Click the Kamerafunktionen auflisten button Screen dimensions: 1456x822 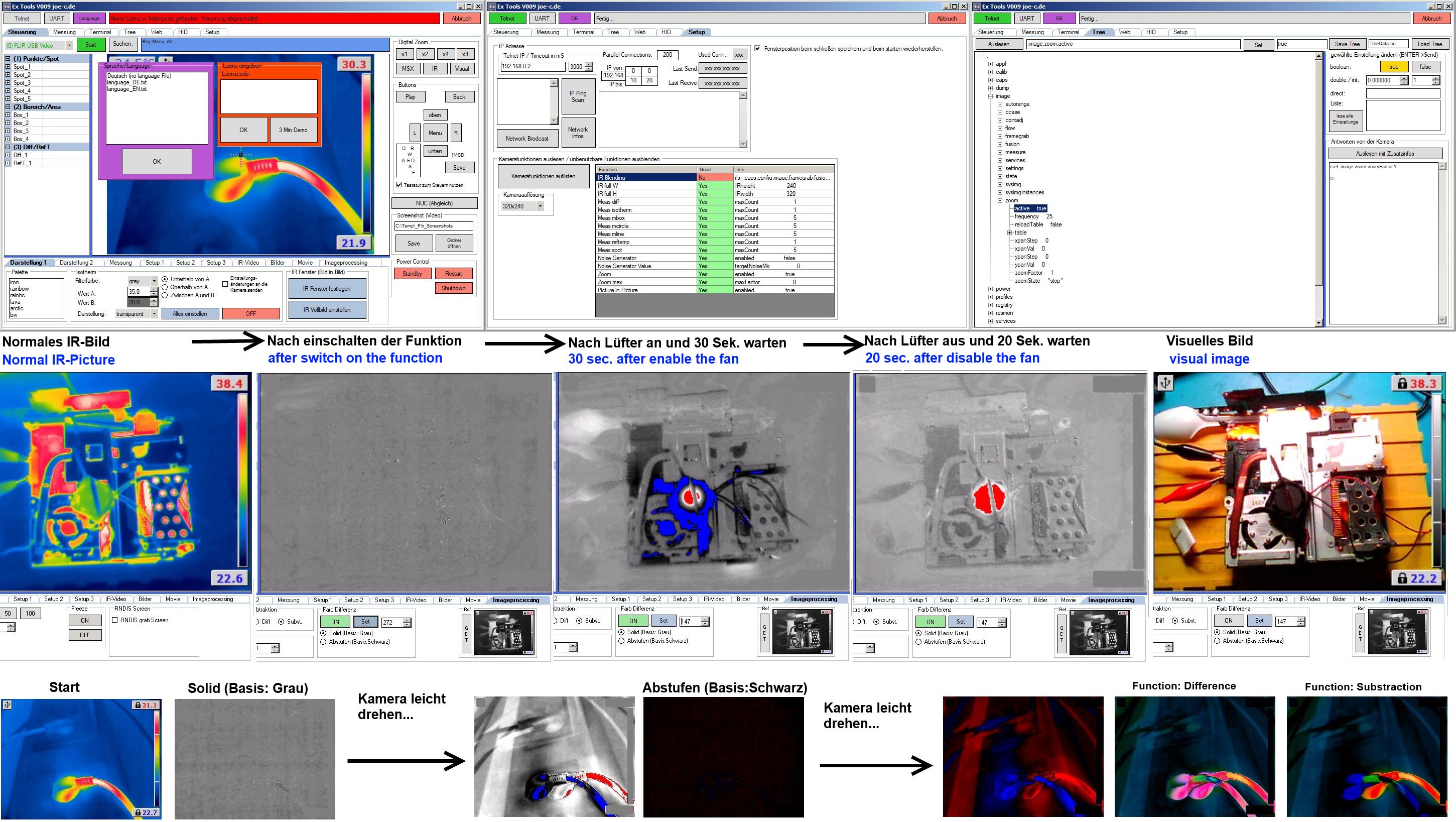click(543, 176)
